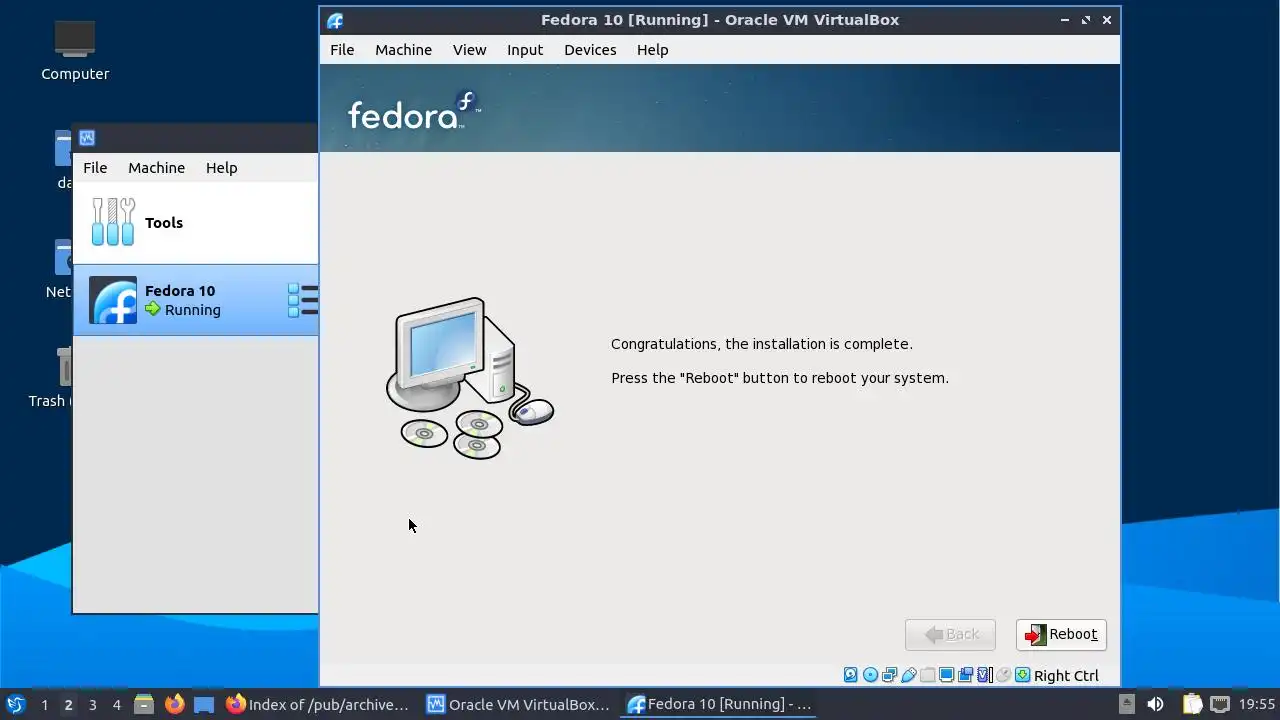The image size is (1280, 720).
Task: Open File menu in VirtualBox Manager
Action: [95, 168]
